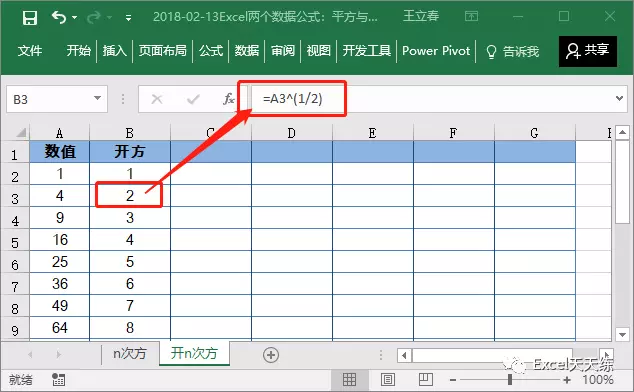This screenshot has width=634, height=392.
Task: Click header cell 数值
Action: (x=59, y=152)
